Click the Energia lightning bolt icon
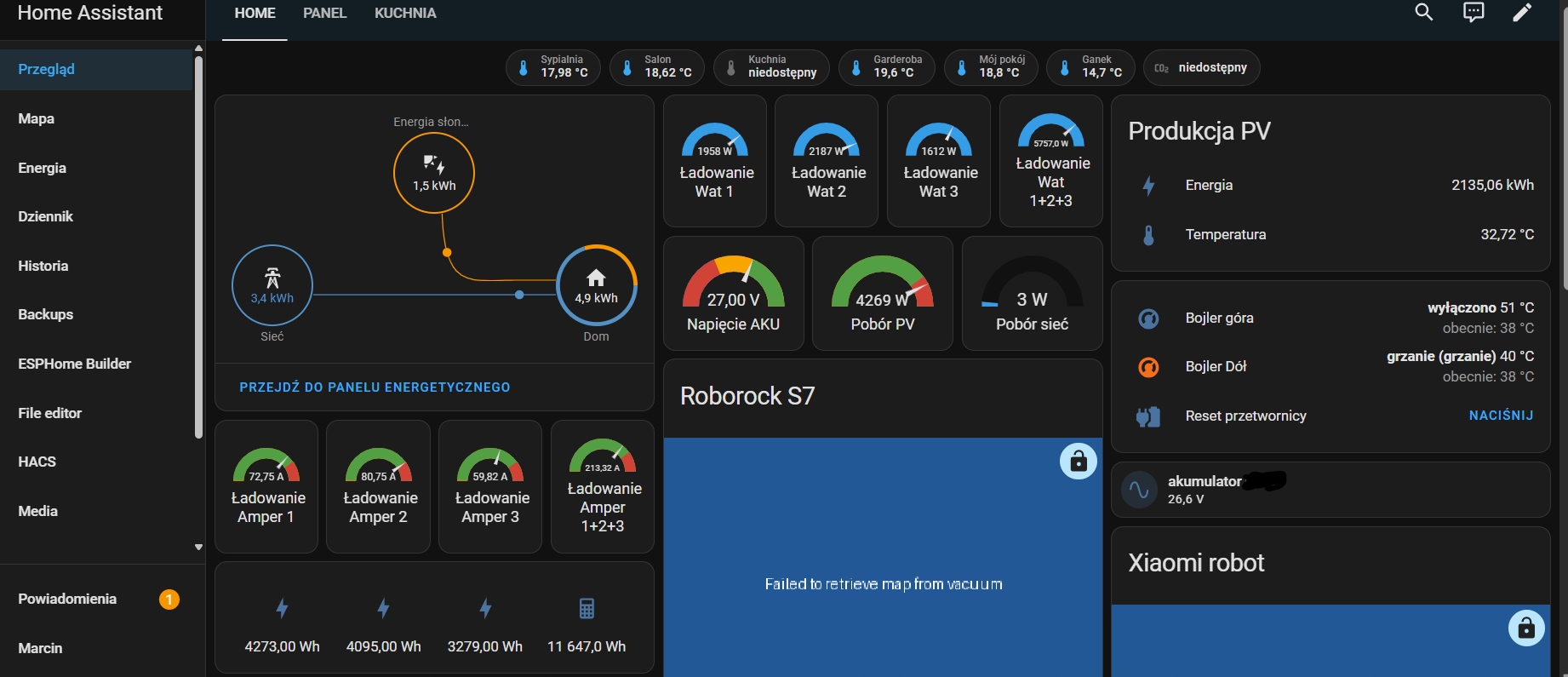 1148,186
